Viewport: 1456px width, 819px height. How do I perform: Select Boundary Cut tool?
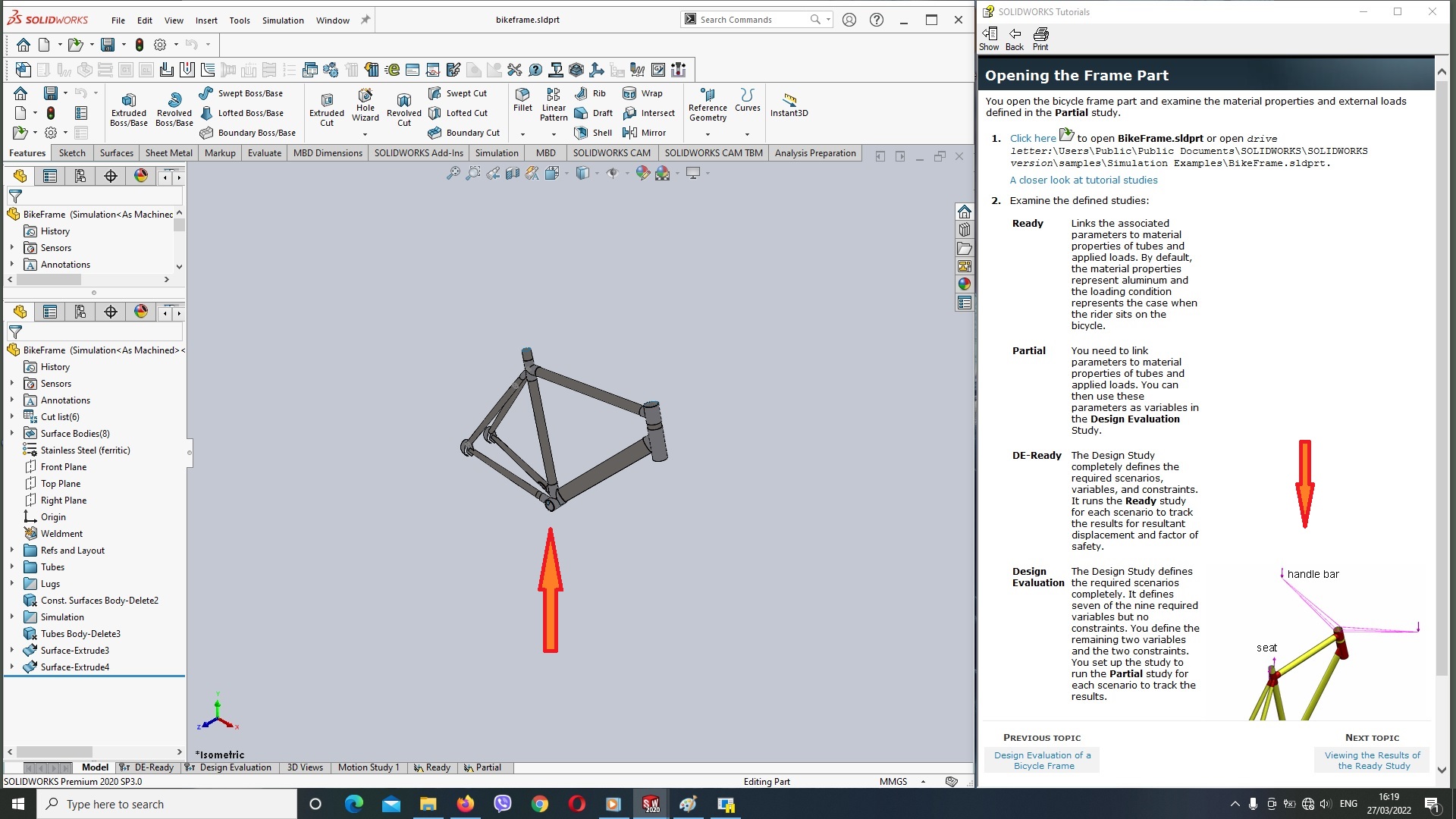(x=464, y=133)
